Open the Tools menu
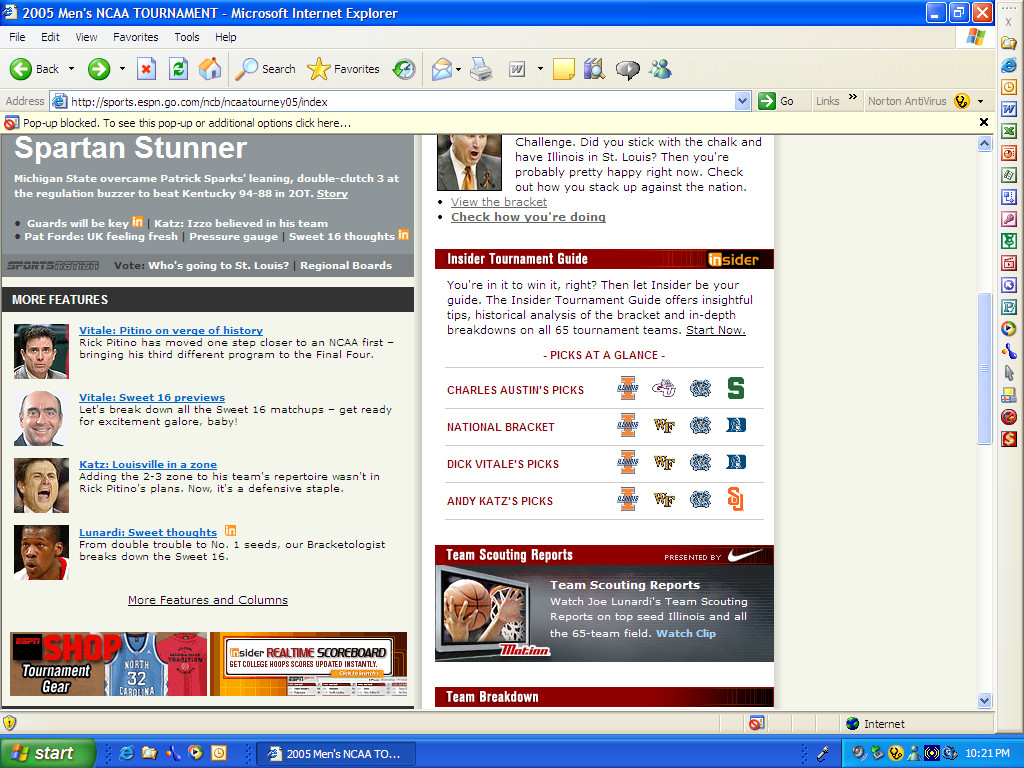The image size is (1024, 768). tap(187, 37)
